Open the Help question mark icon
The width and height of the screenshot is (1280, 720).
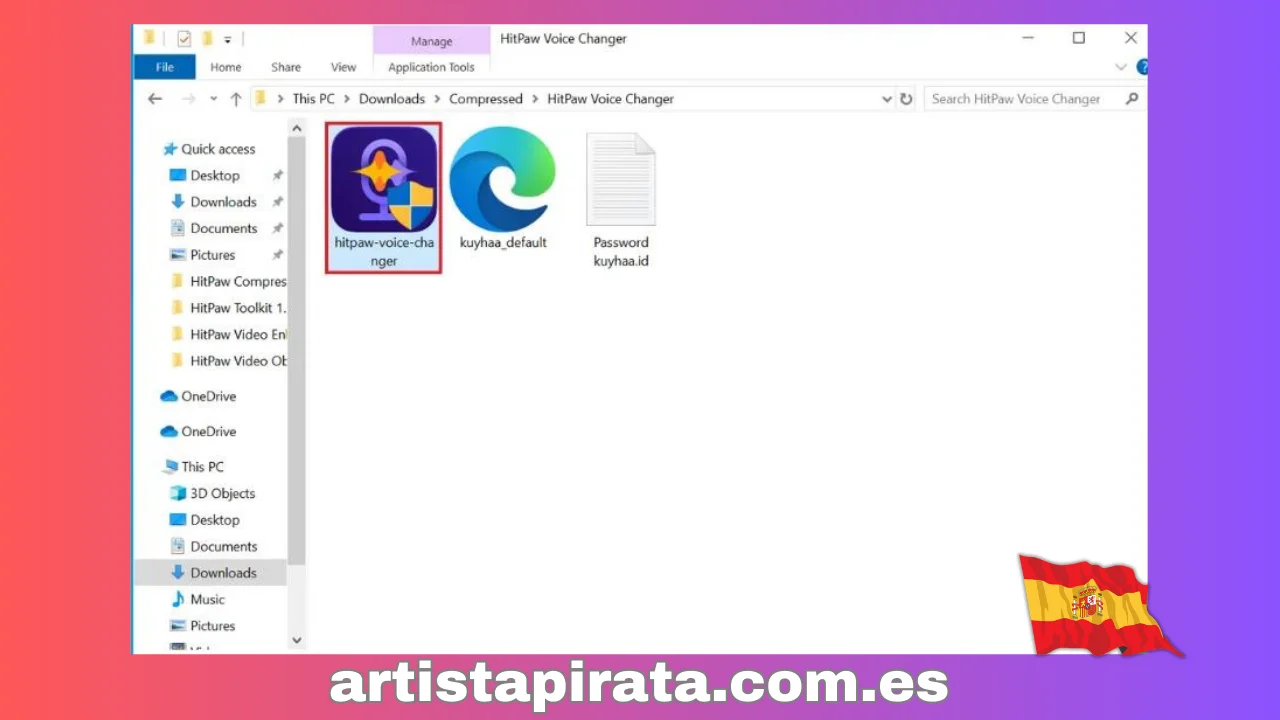(1142, 67)
